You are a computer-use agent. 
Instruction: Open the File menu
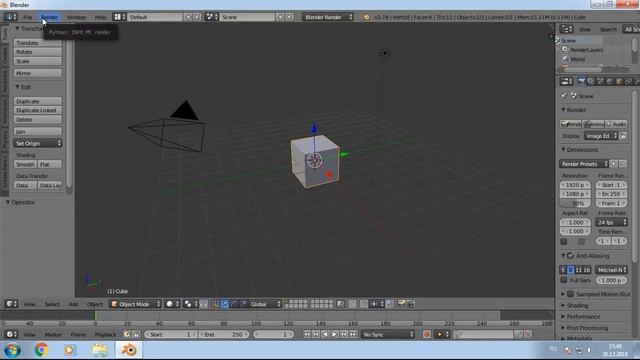(27, 17)
